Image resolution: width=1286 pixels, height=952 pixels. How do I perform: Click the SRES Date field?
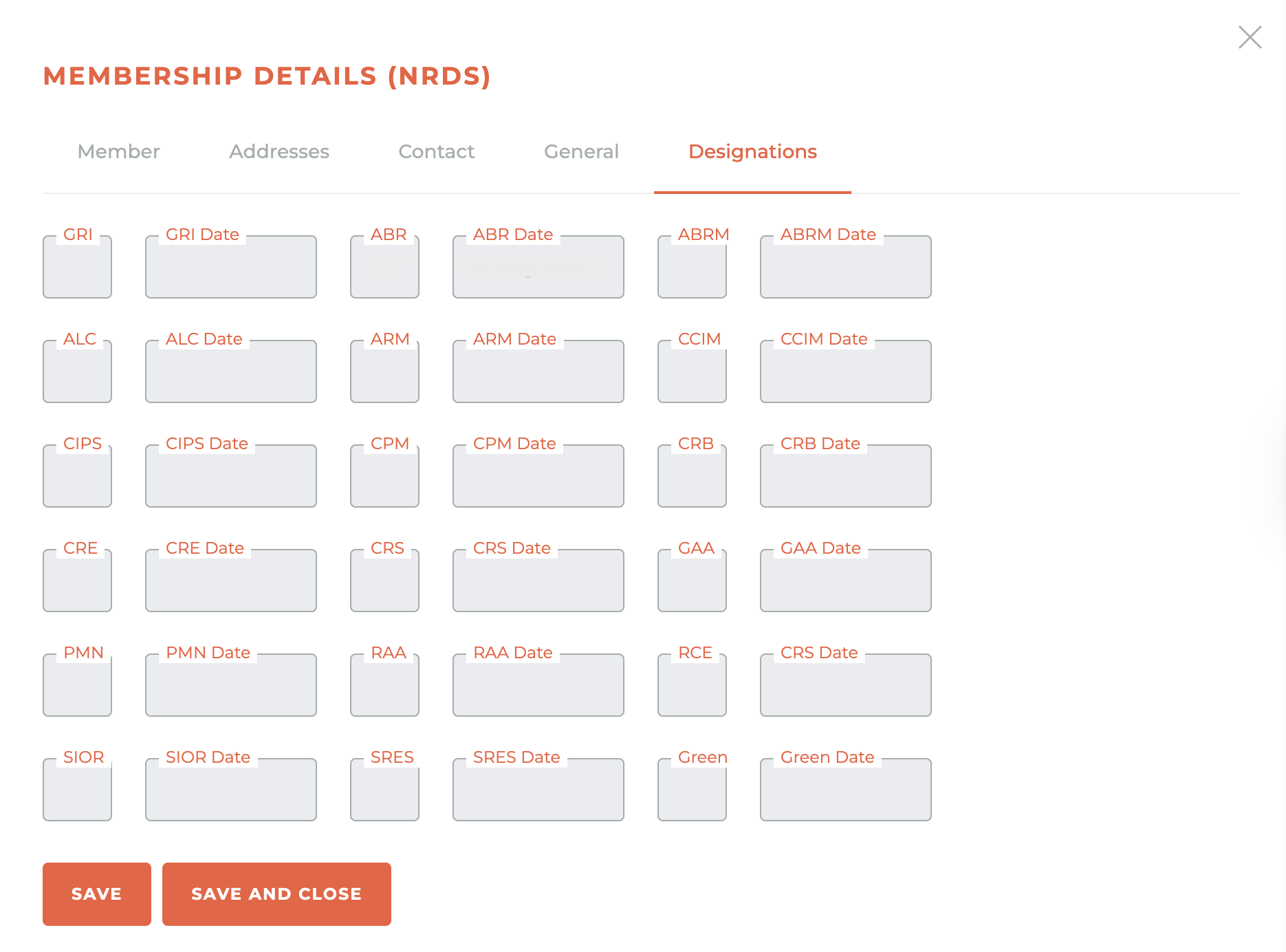[x=538, y=789]
